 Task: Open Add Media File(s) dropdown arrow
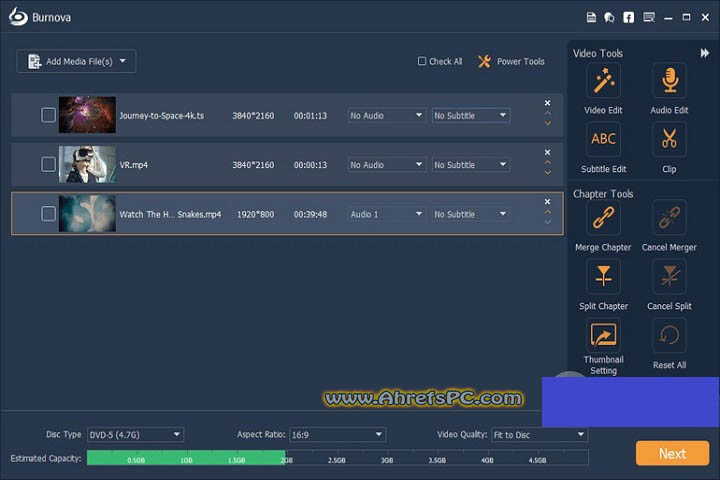[x=123, y=61]
